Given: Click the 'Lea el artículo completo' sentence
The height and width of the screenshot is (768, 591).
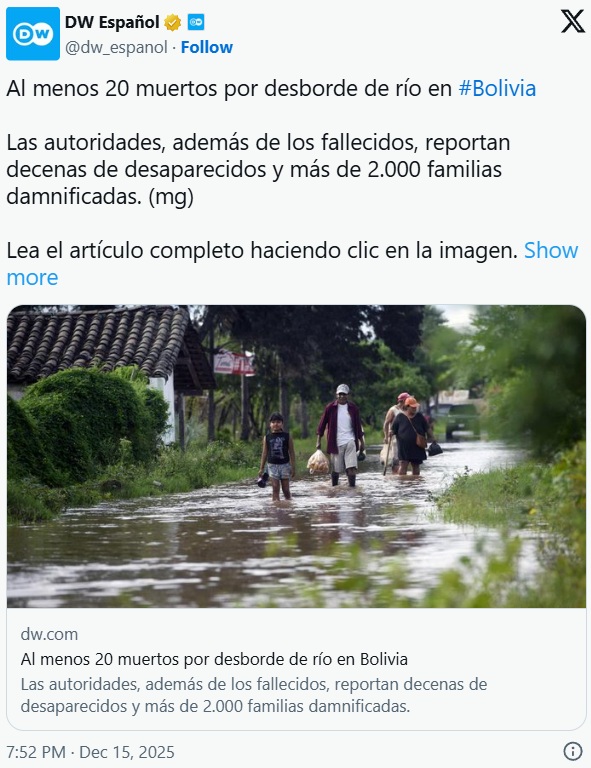Looking at the screenshot, I should pyautogui.click(x=262, y=250).
